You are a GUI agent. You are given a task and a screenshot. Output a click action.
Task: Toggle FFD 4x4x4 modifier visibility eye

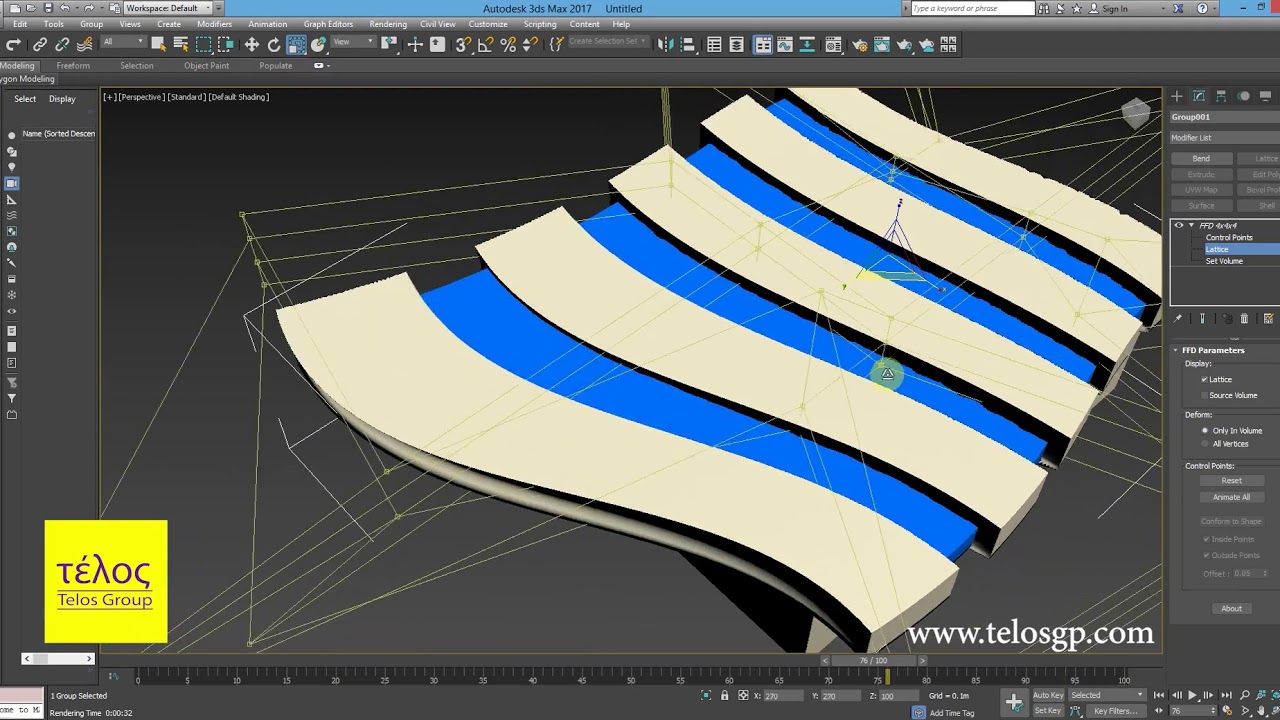pos(1178,226)
